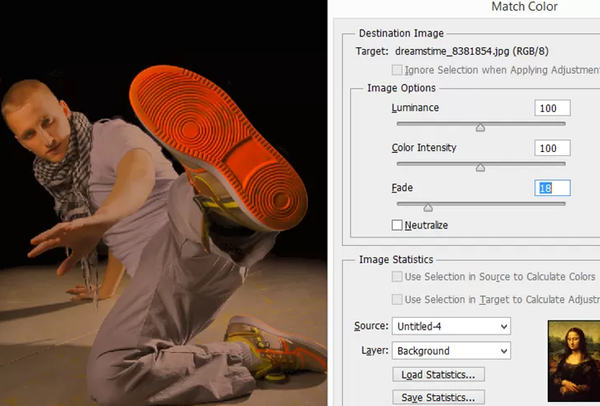Open the Source dropdown showing Untitled-4
600x406 pixels.
coord(451,326)
